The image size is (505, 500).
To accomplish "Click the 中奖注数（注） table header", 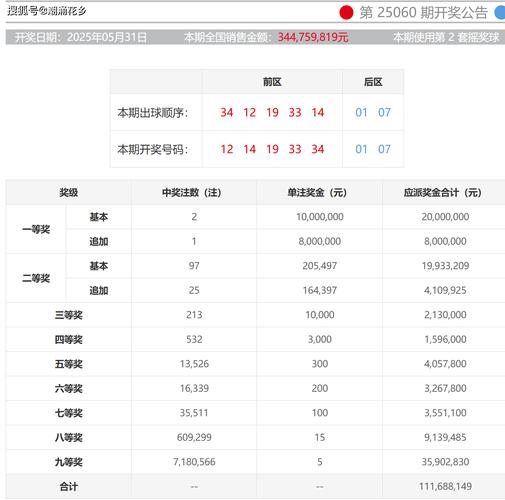I will [x=192, y=192].
